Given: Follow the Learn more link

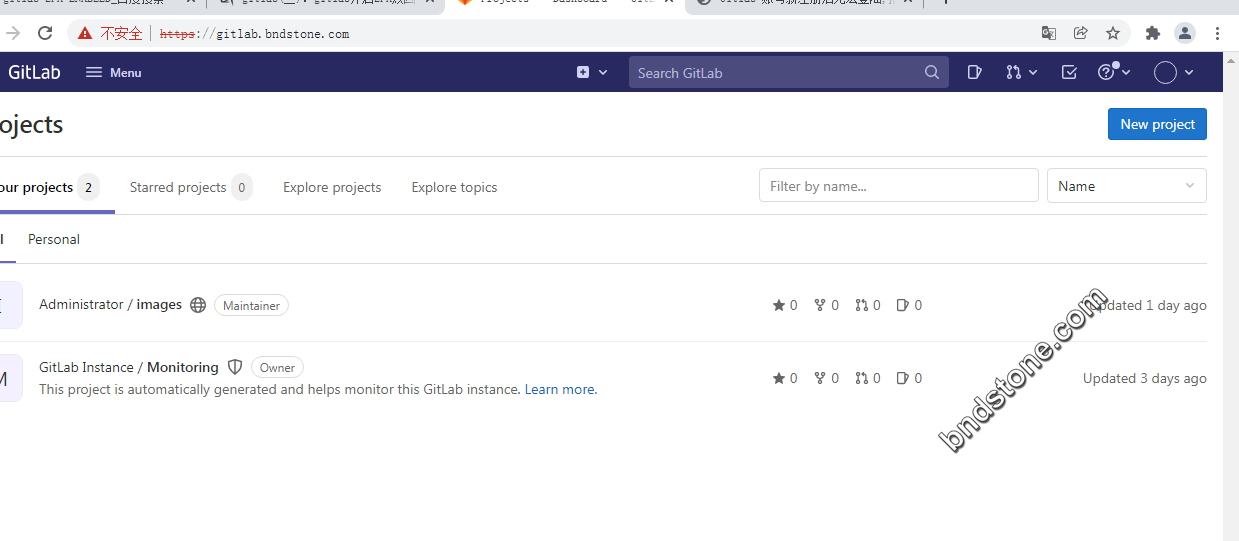Looking at the screenshot, I should coord(561,389).
